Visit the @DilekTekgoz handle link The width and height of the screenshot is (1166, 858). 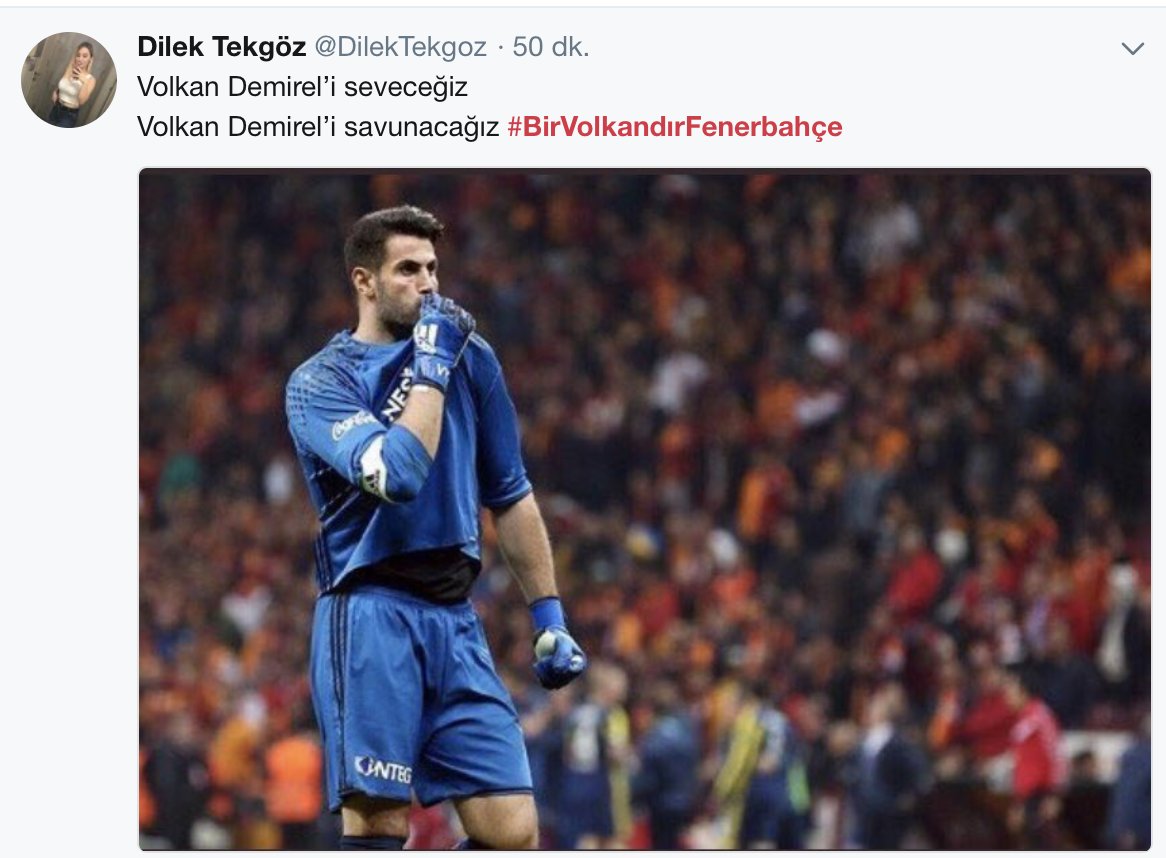click(401, 47)
